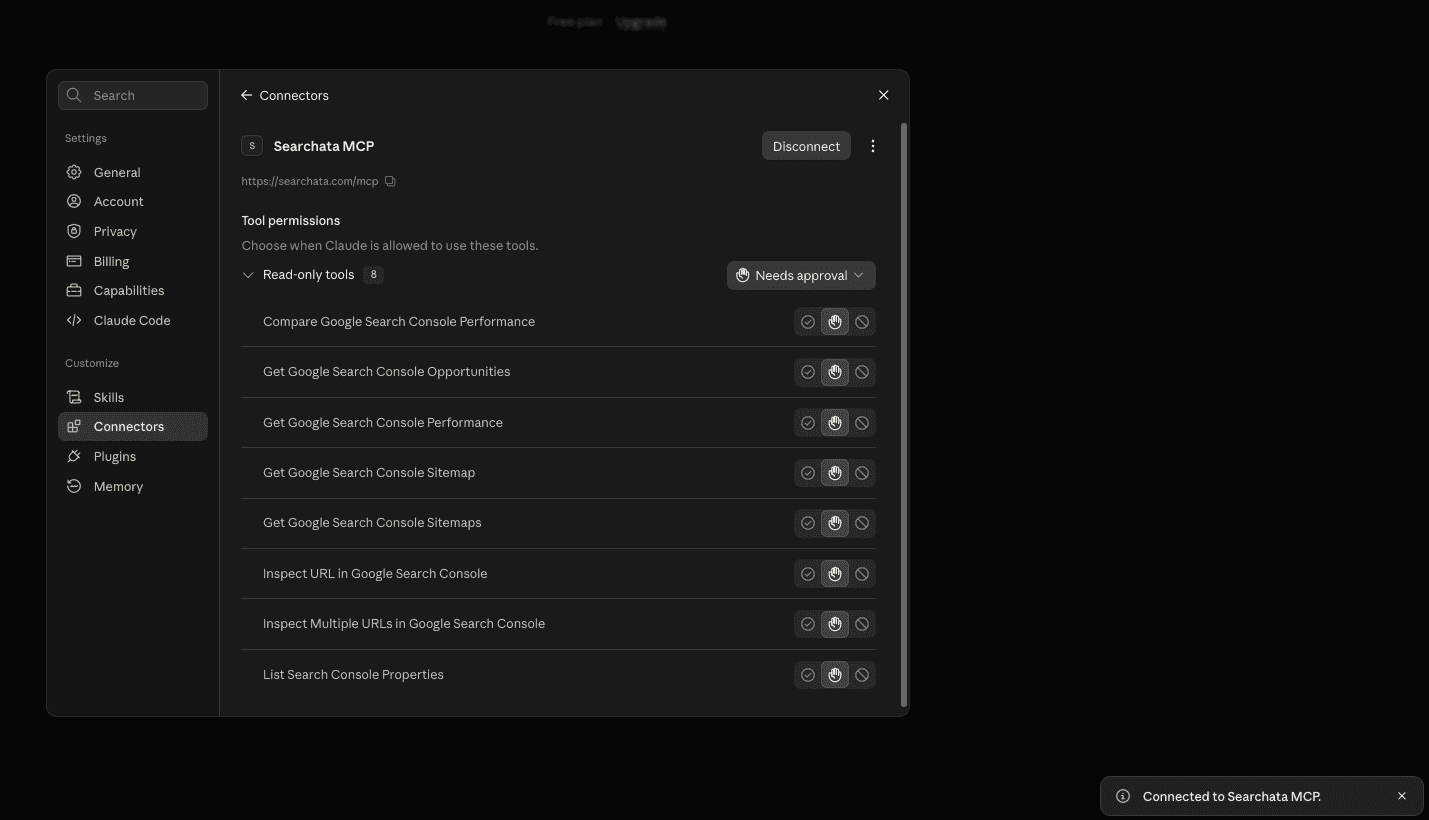Require approval for List Search Console Properties
The width and height of the screenshot is (1429, 820).
click(835, 675)
